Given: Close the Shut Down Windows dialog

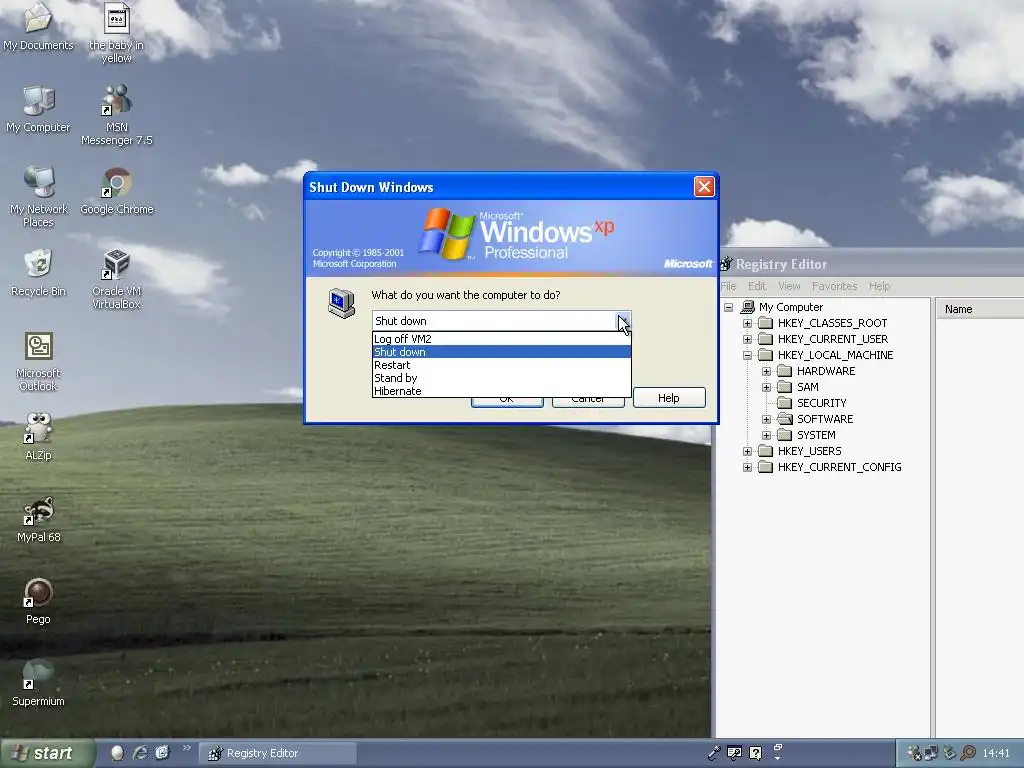Looking at the screenshot, I should click(x=704, y=187).
